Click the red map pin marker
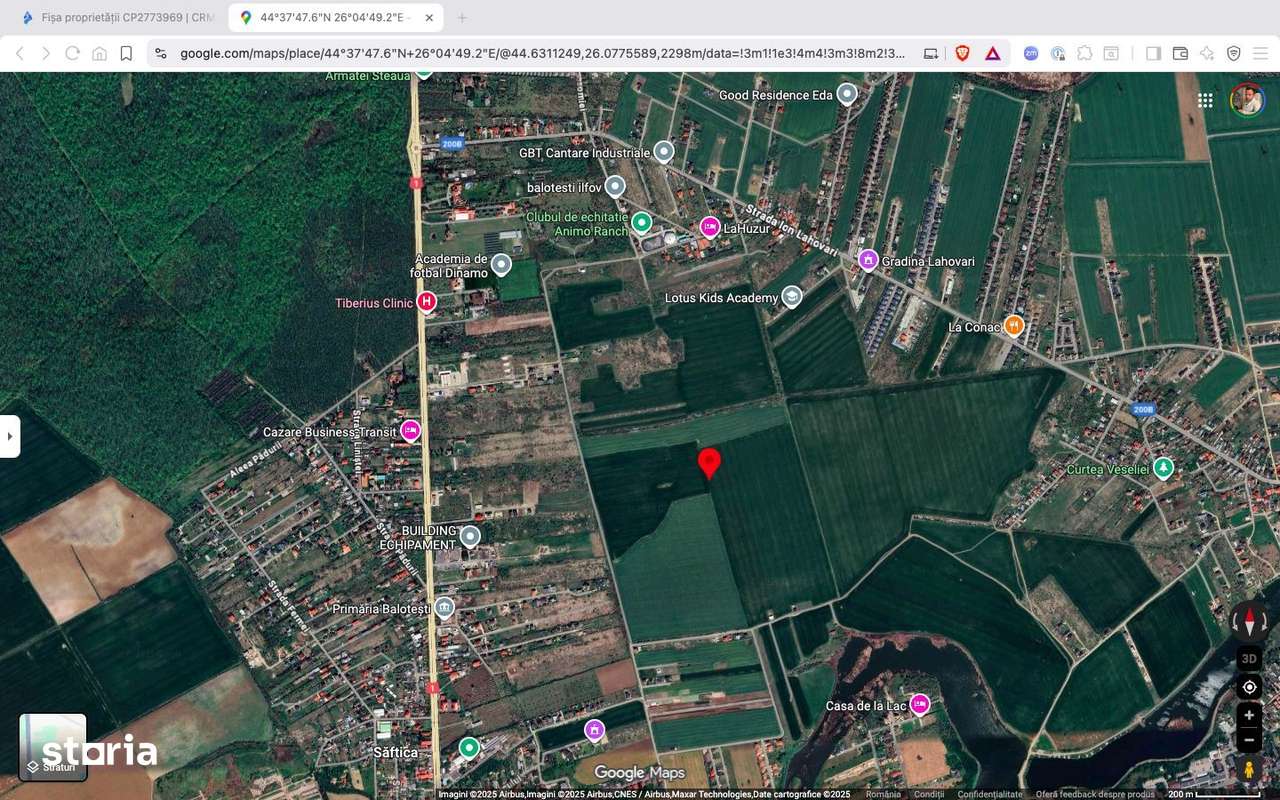Image resolution: width=1280 pixels, height=800 pixels. (x=710, y=463)
